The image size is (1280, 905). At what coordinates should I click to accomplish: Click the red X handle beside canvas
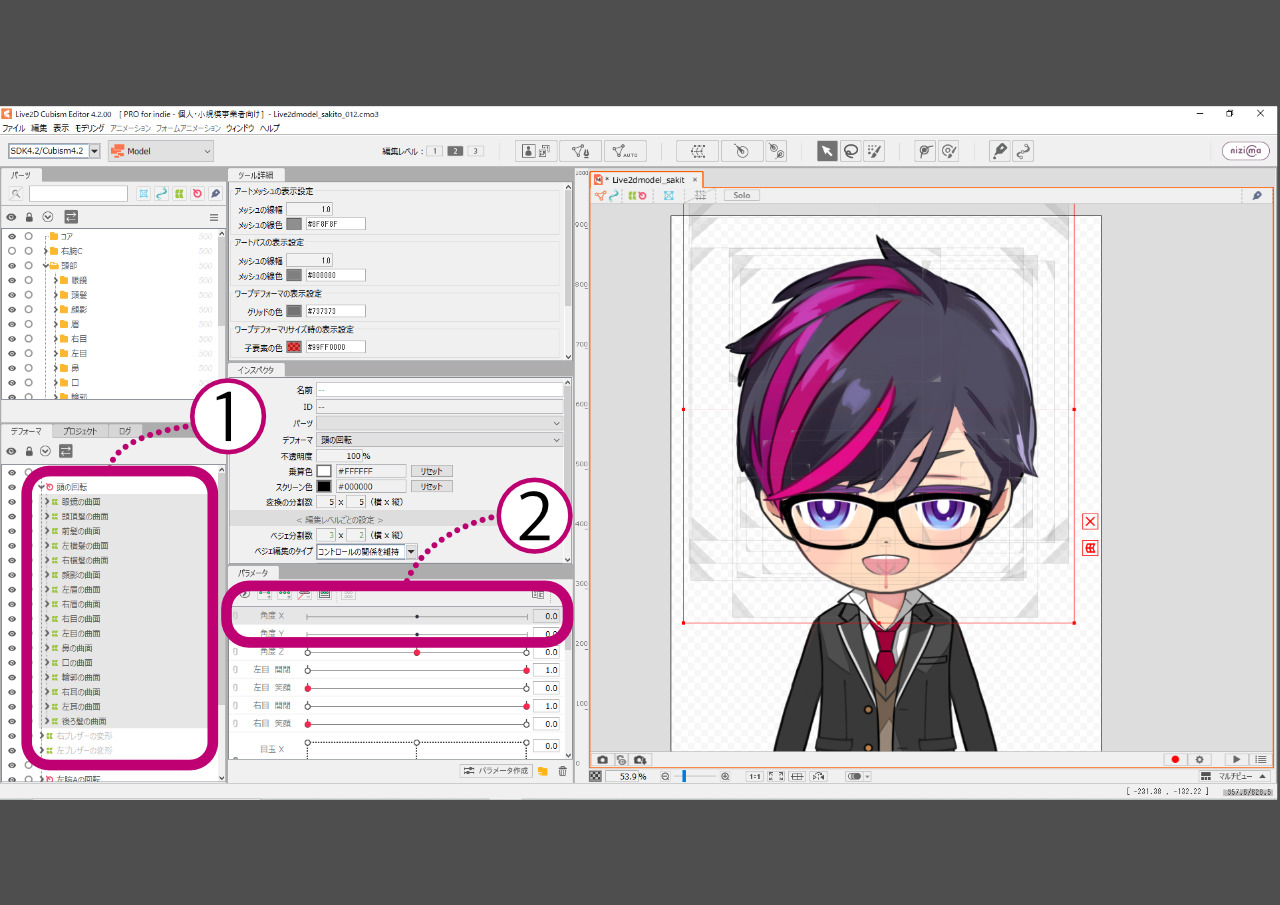coord(1090,521)
